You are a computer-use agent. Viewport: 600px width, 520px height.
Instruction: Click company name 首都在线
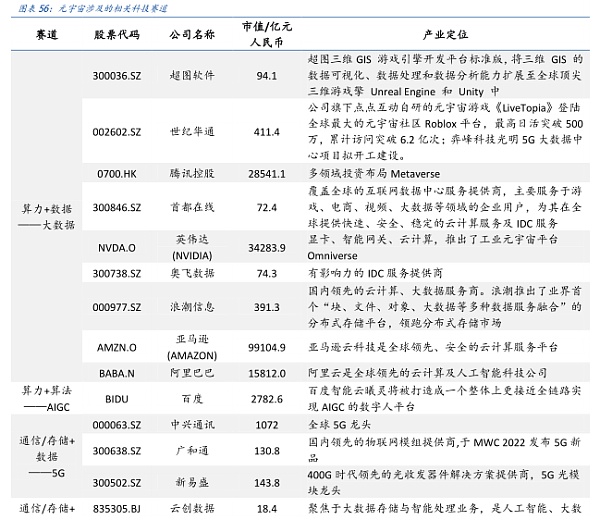pyautogui.click(x=192, y=207)
